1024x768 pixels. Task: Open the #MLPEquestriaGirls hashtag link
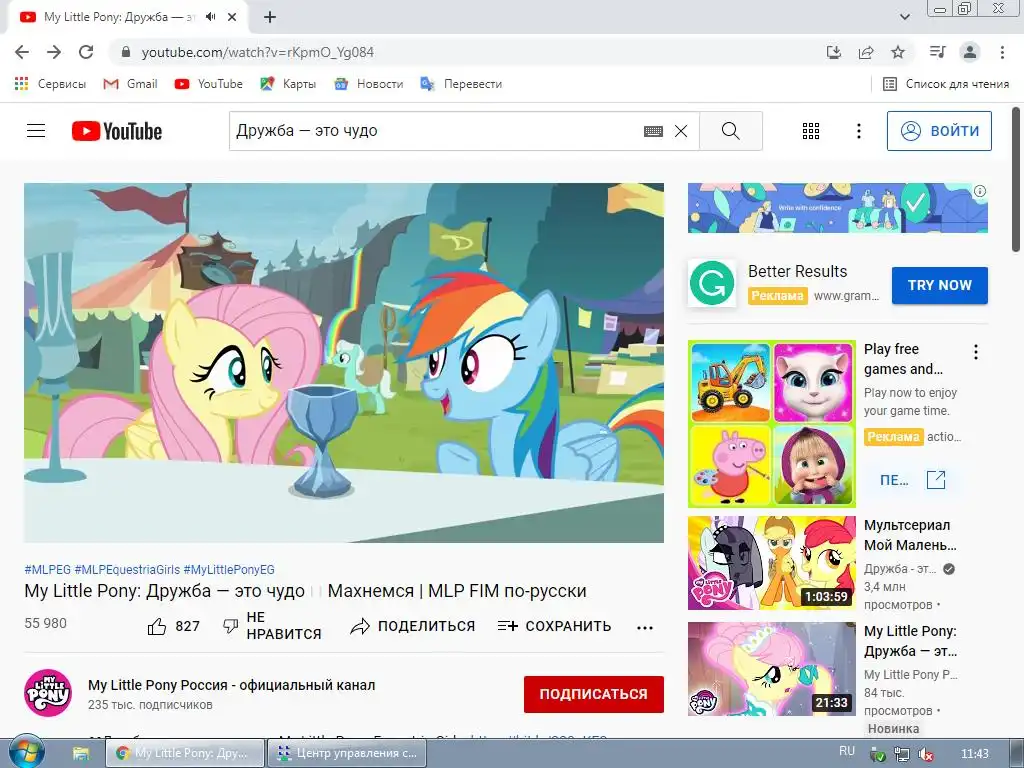tap(127, 569)
